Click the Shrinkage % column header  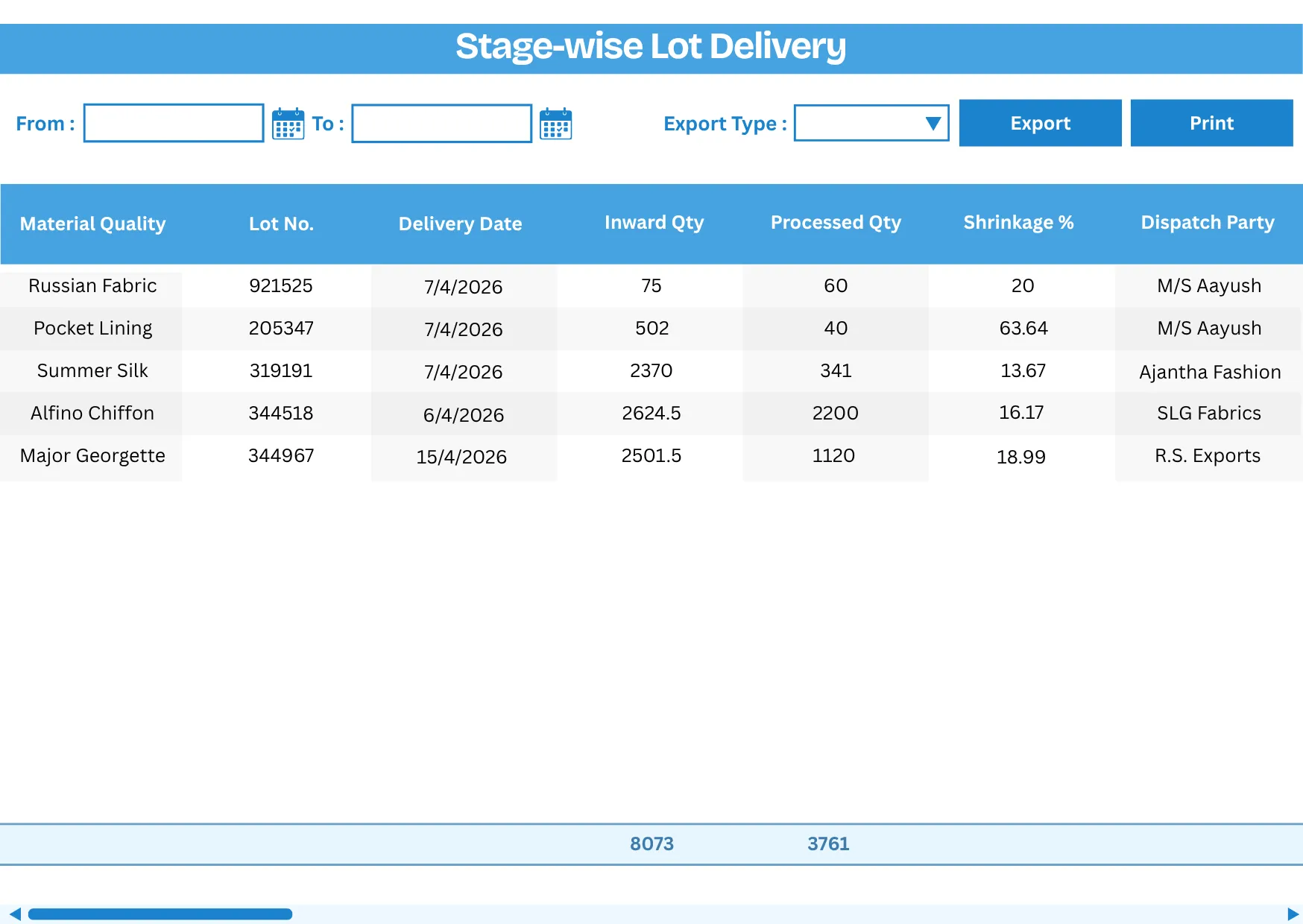[1018, 222]
